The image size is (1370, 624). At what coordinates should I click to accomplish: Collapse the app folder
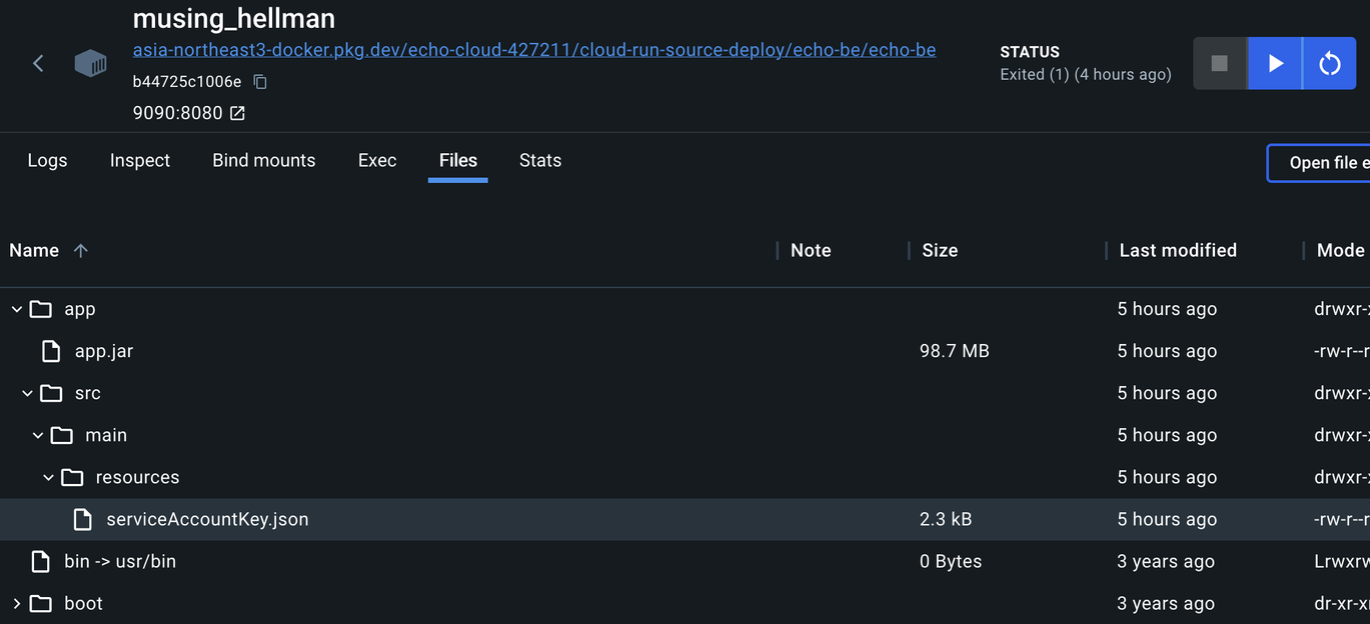[16, 309]
